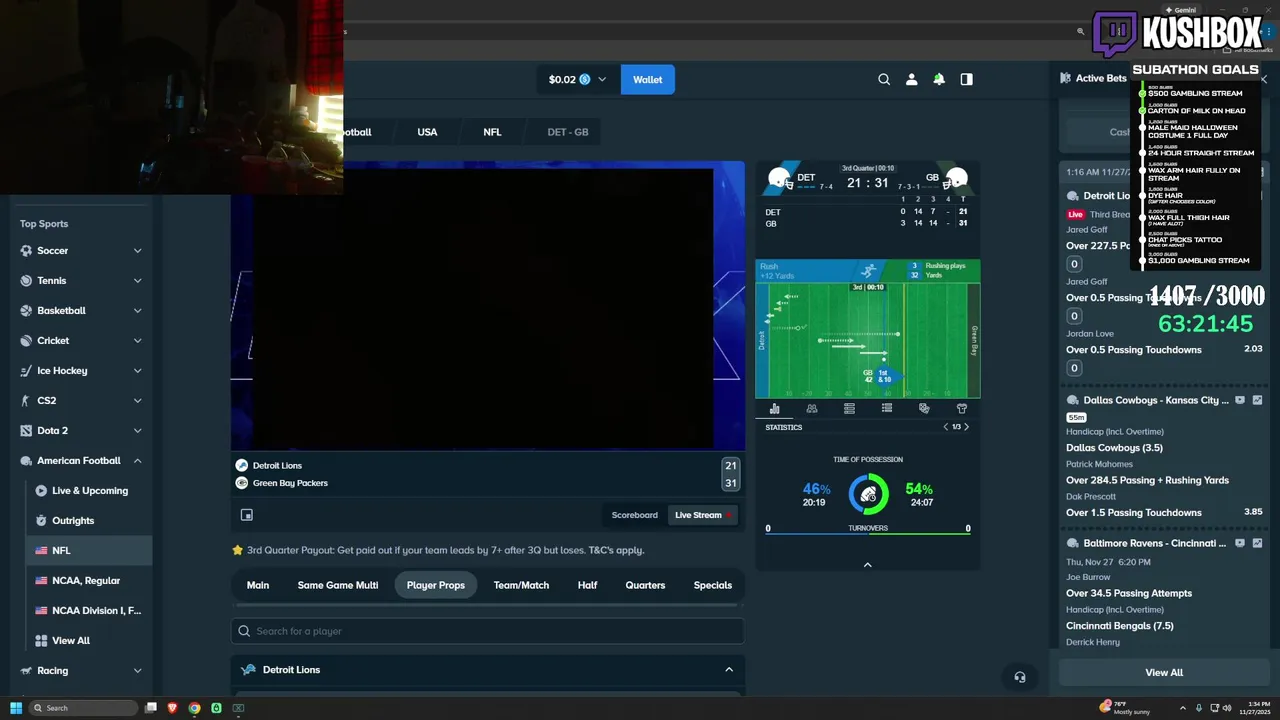Image resolution: width=1280 pixels, height=720 pixels.
Task: Open the Same Game Multi tab
Action: (x=338, y=585)
